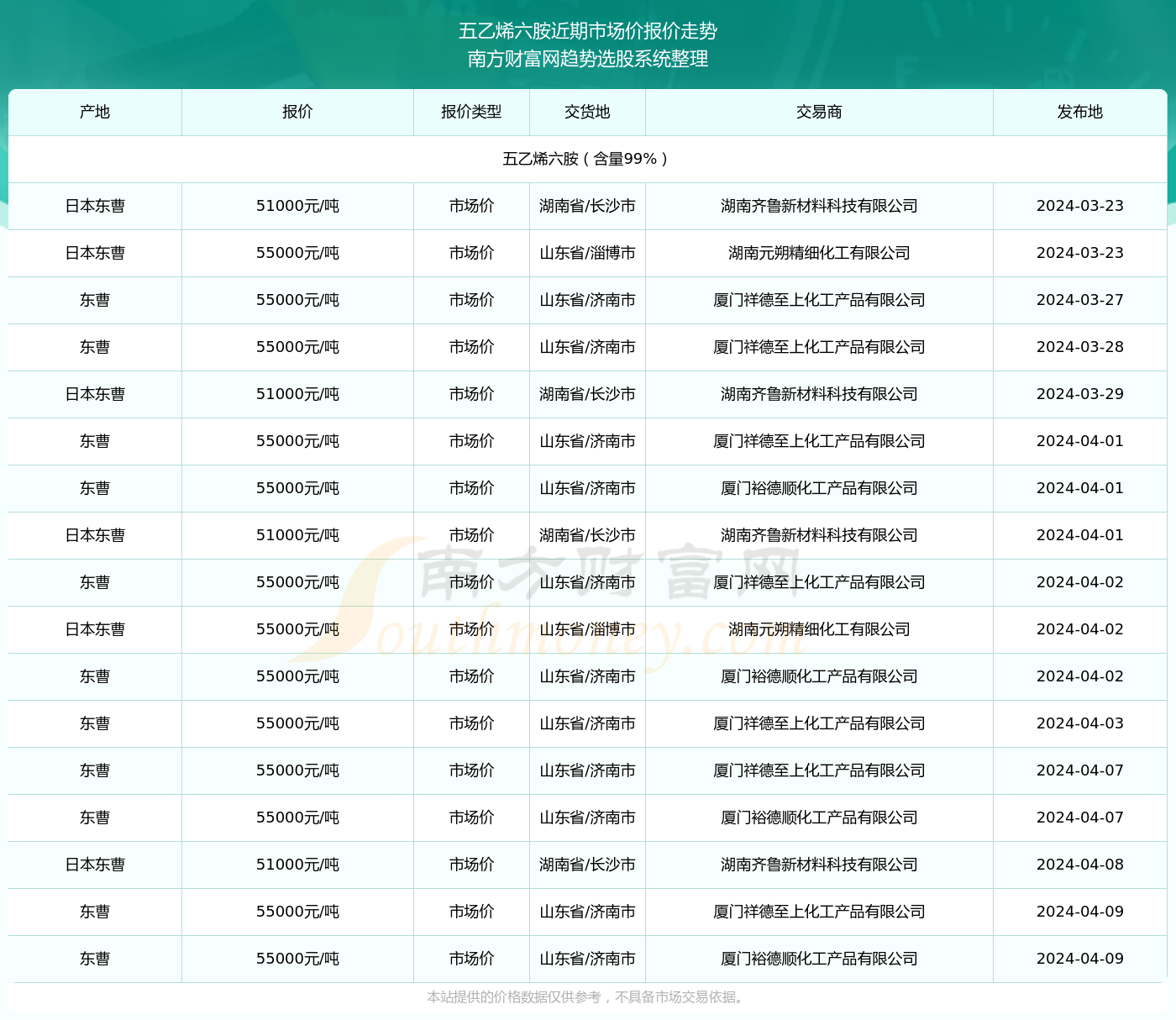This screenshot has width=1176, height=1020.
Task: Click the 交货地 column header
Action: pos(587,112)
